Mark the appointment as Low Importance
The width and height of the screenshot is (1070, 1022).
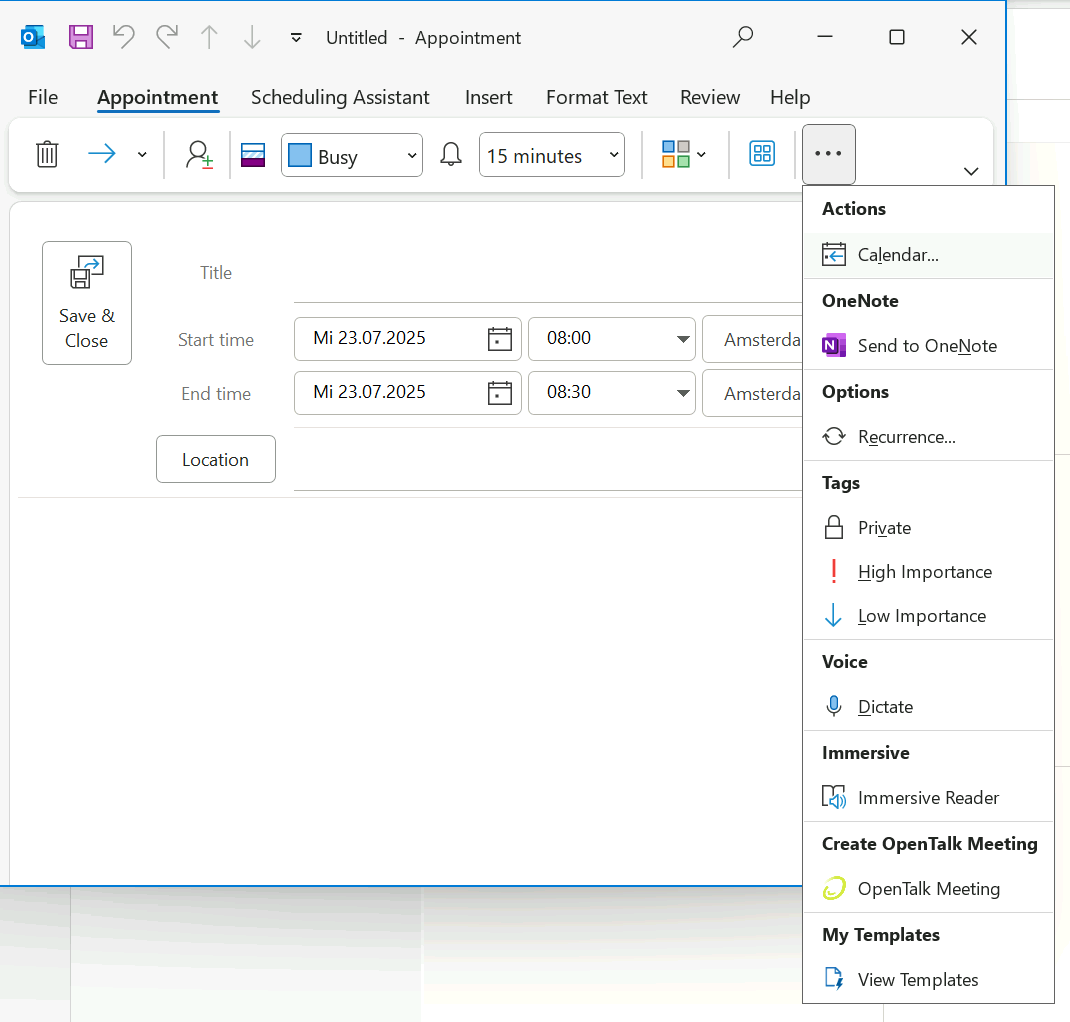tap(921, 615)
